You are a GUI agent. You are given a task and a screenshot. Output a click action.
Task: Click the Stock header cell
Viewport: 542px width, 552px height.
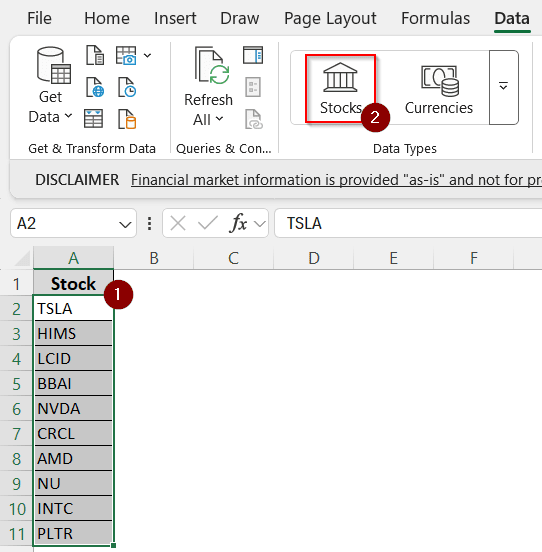pyautogui.click(x=73, y=283)
